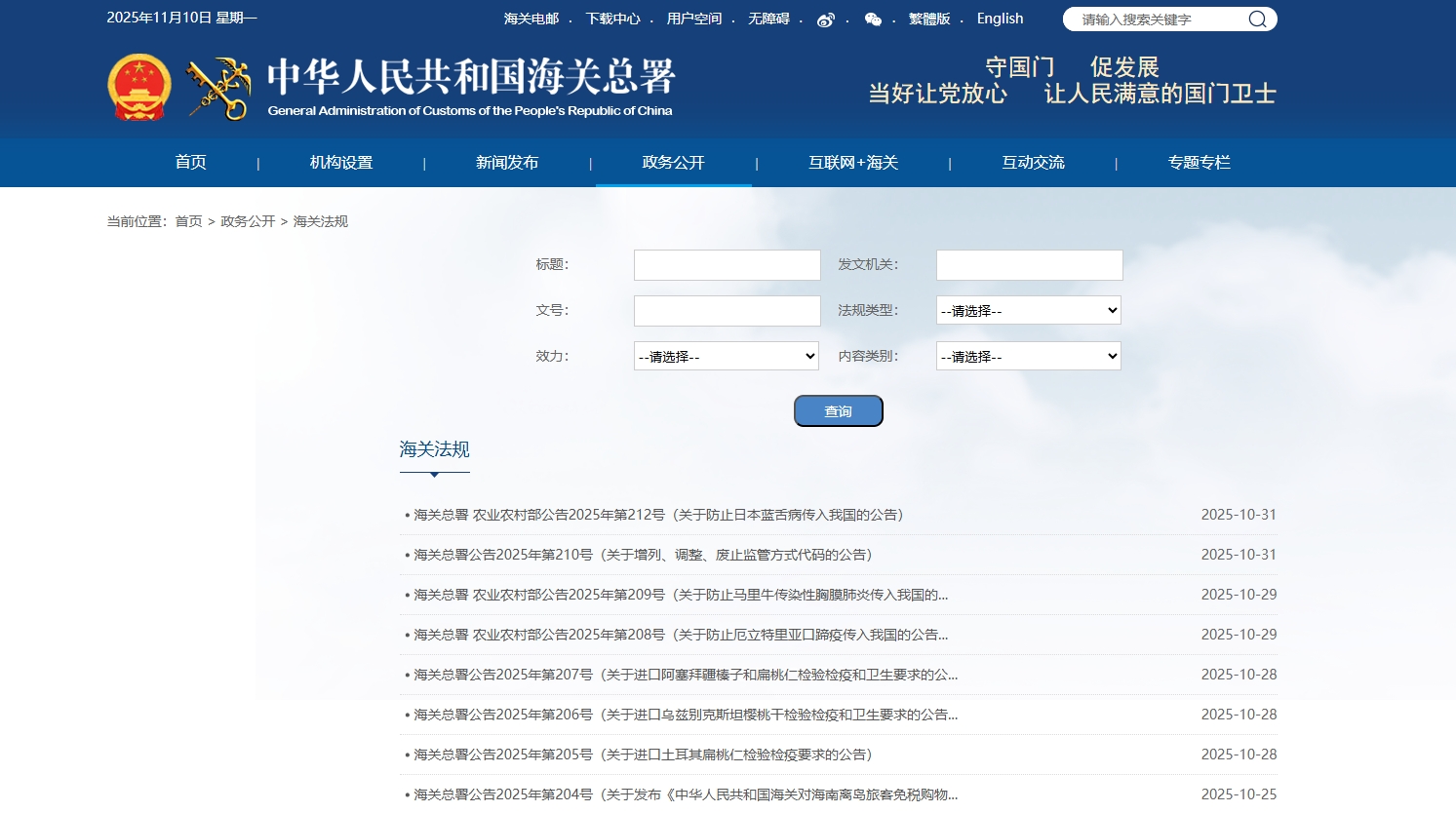Open the 法规类型 dropdown

(1028, 310)
